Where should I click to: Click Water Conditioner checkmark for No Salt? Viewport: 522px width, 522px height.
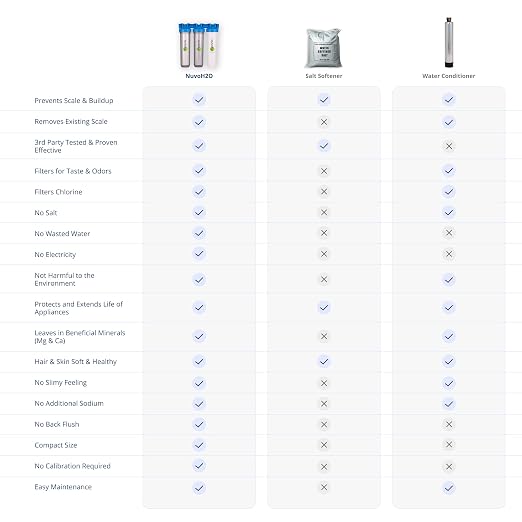tap(449, 212)
